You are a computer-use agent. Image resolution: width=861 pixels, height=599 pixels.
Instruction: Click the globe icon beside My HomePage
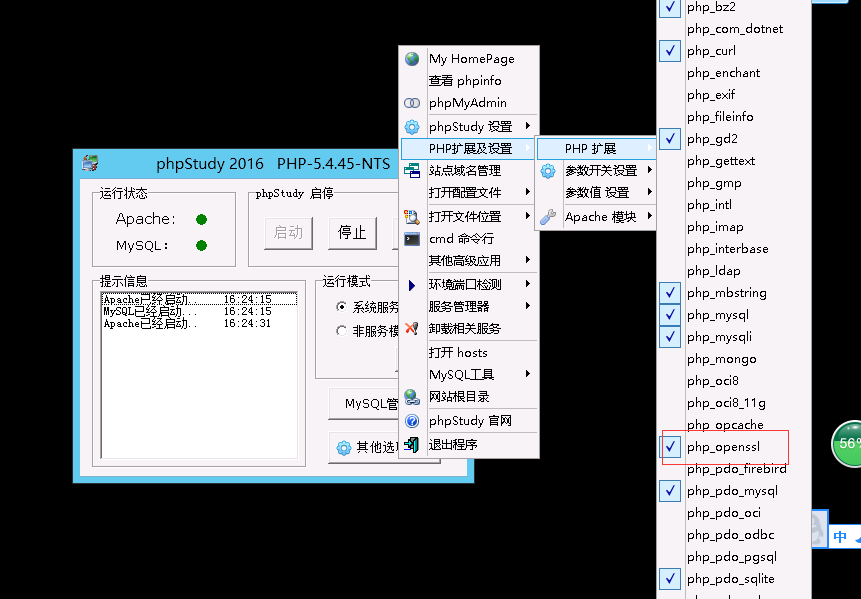click(412, 59)
